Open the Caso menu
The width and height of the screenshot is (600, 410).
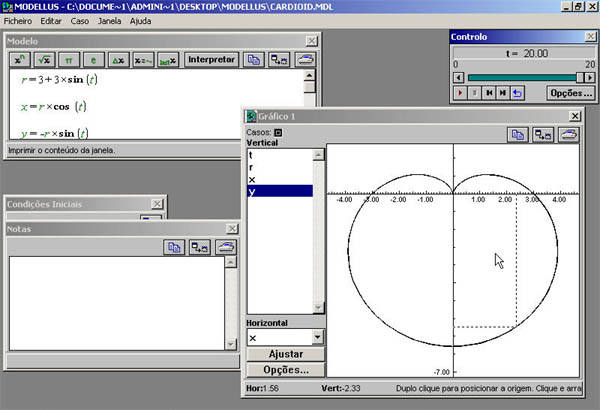[80, 21]
